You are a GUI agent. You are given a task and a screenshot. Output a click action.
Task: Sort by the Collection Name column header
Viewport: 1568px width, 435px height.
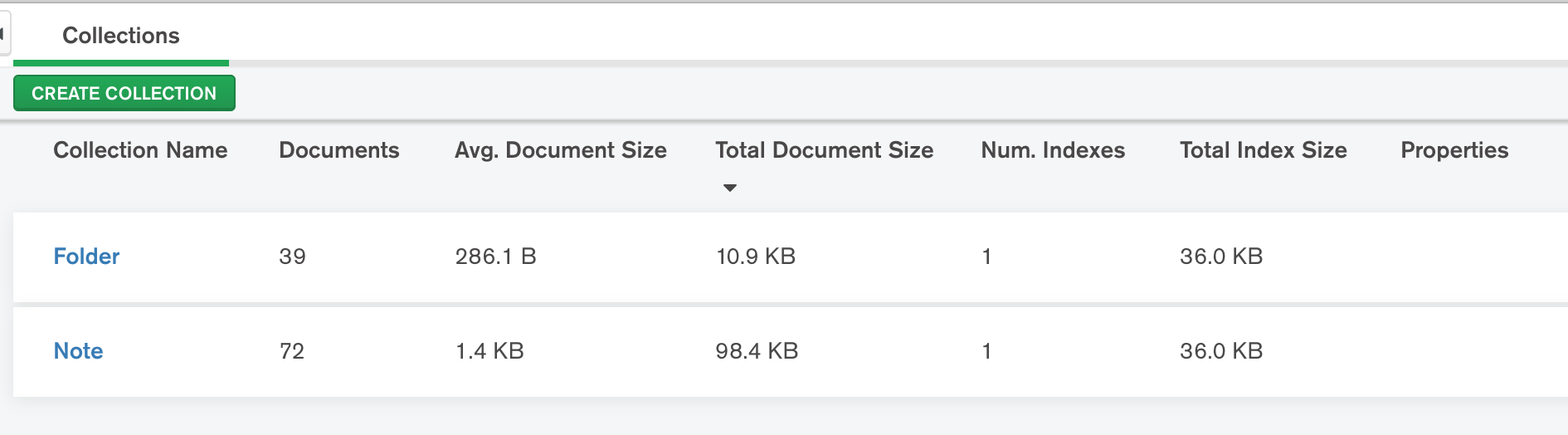140,150
